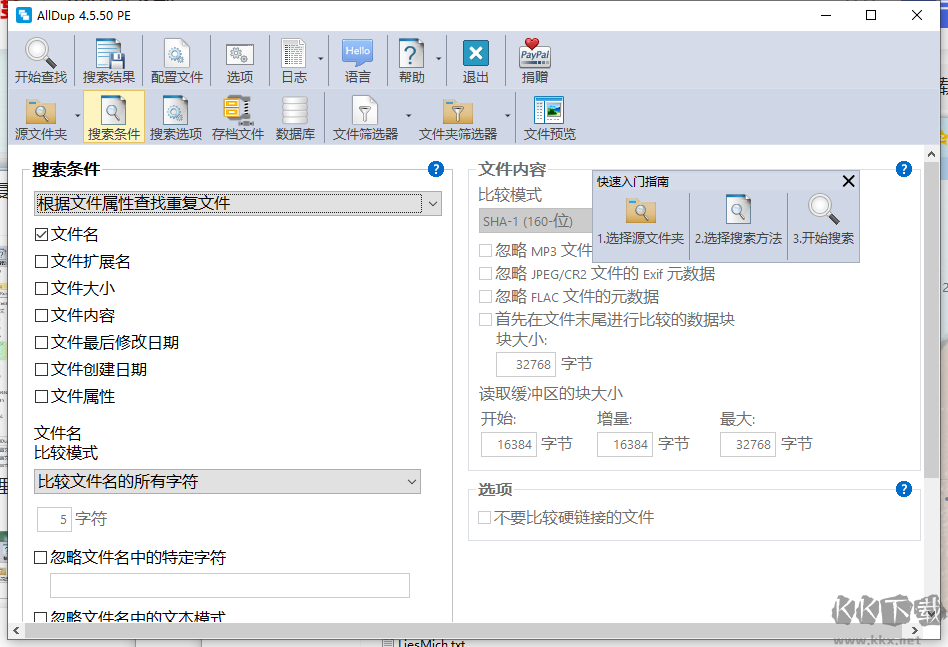Expand the 帮助 dropdown arrow
The width and height of the screenshot is (948, 647).
point(438,59)
